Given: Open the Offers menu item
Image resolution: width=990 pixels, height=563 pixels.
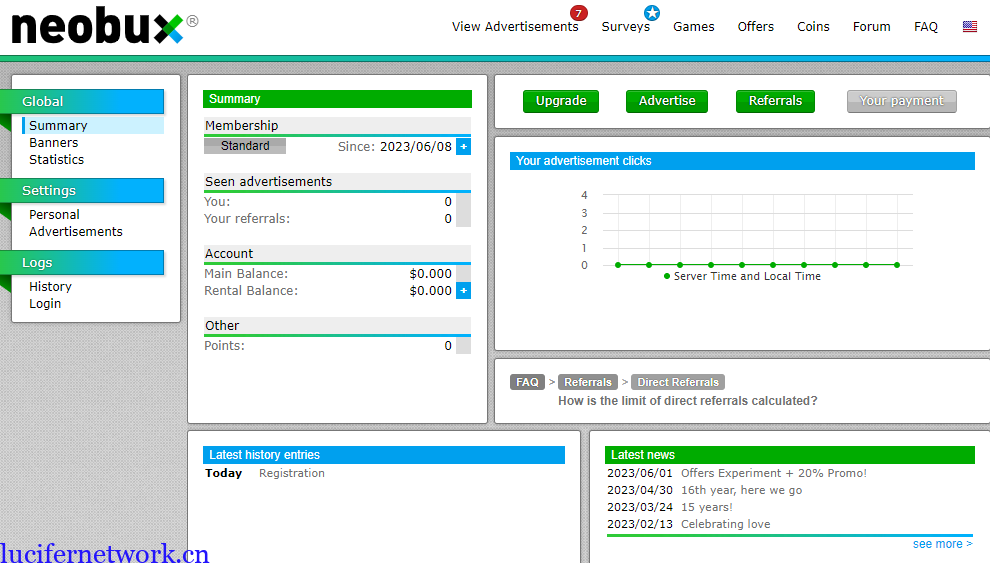Looking at the screenshot, I should tap(755, 27).
